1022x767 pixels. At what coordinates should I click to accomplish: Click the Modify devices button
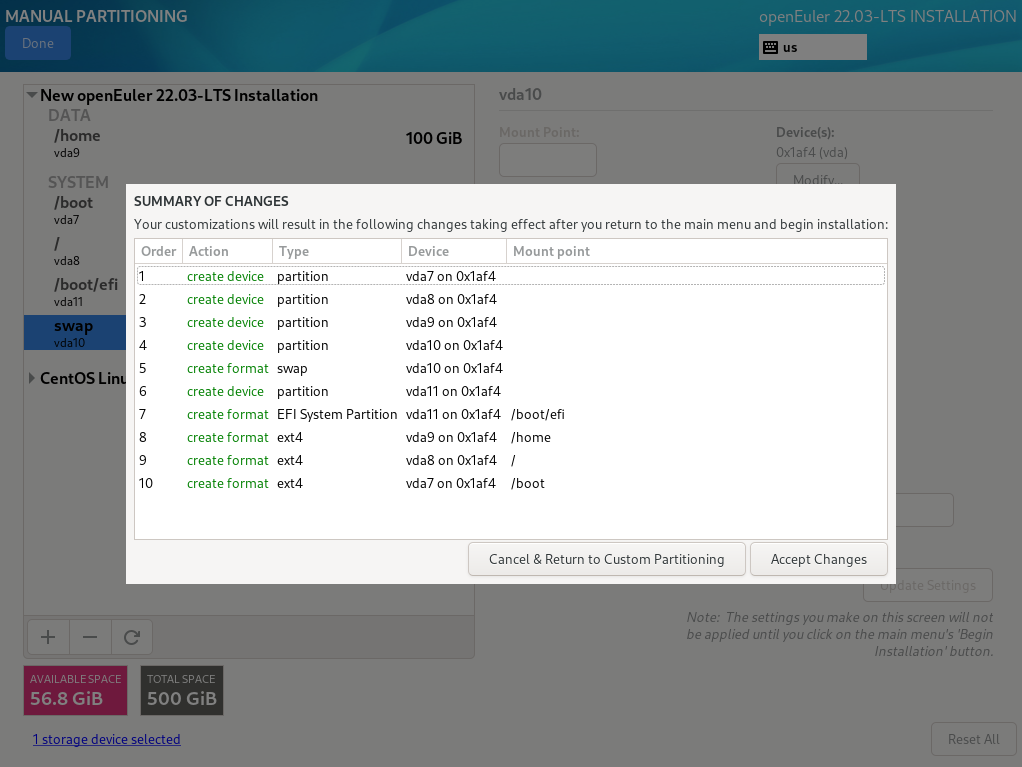click(x=817, y=175)
